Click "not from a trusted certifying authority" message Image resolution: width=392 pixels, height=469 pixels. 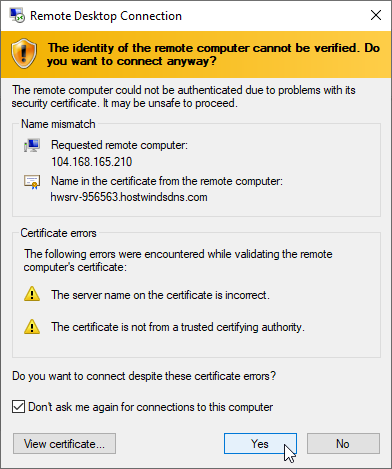[x=178, y=327]
